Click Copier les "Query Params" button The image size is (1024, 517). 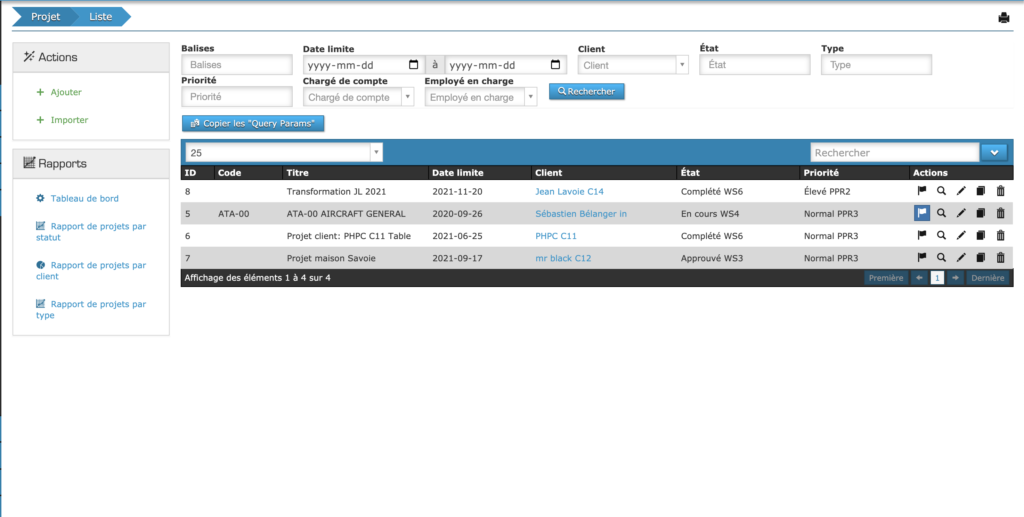click(x=253, y=123)
